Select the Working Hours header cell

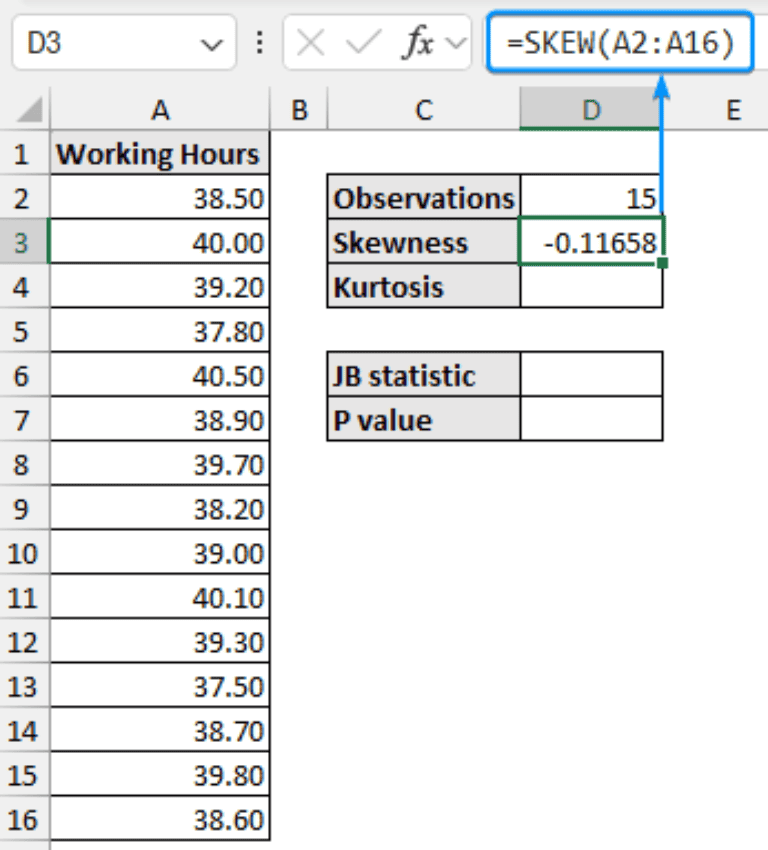point(159,154)
